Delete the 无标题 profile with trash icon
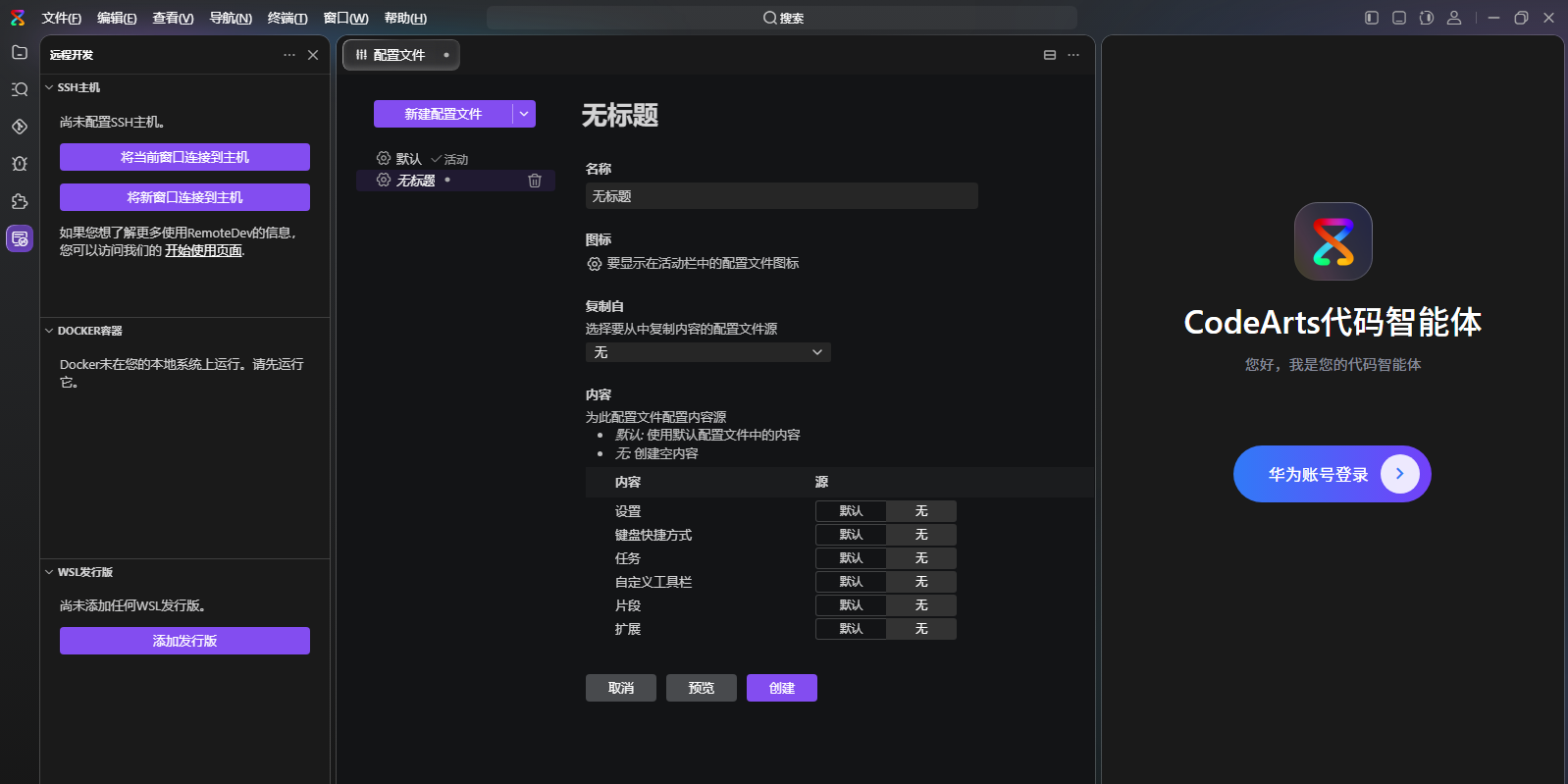This screenshot has width=1568, height=784. click(535, 181)
